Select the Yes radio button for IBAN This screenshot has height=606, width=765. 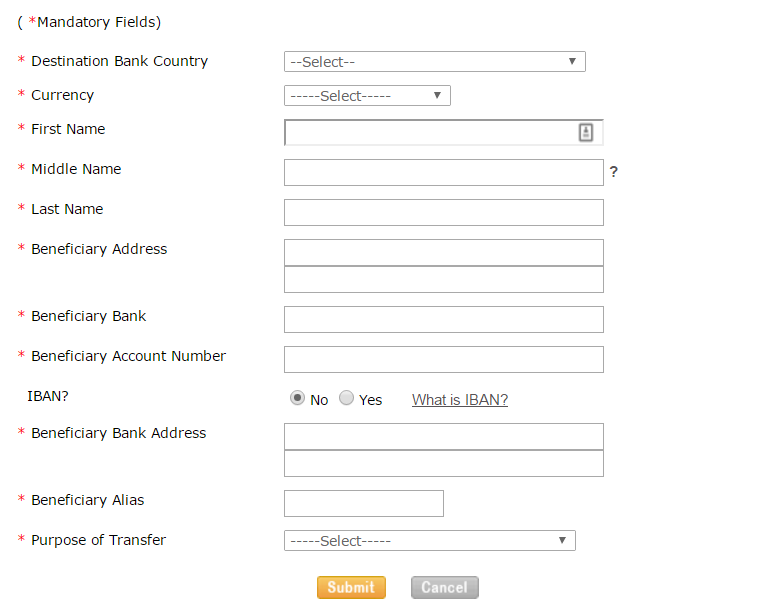[x=346, y=398]
